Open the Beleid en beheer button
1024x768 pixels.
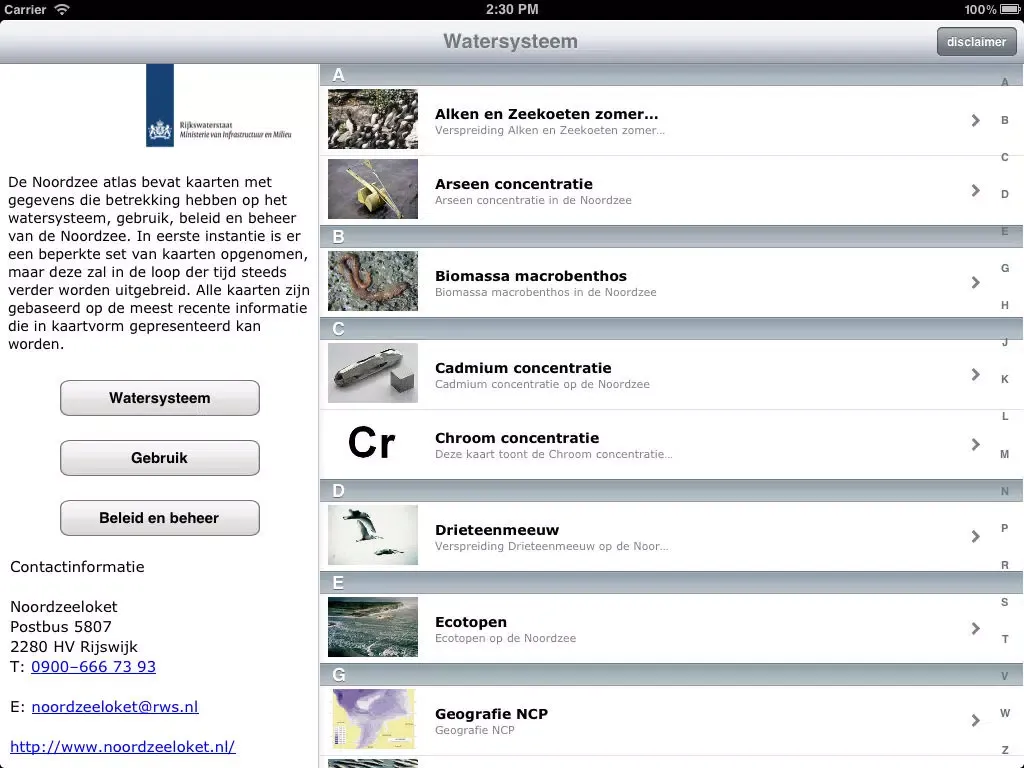click(x=160, y=518)
